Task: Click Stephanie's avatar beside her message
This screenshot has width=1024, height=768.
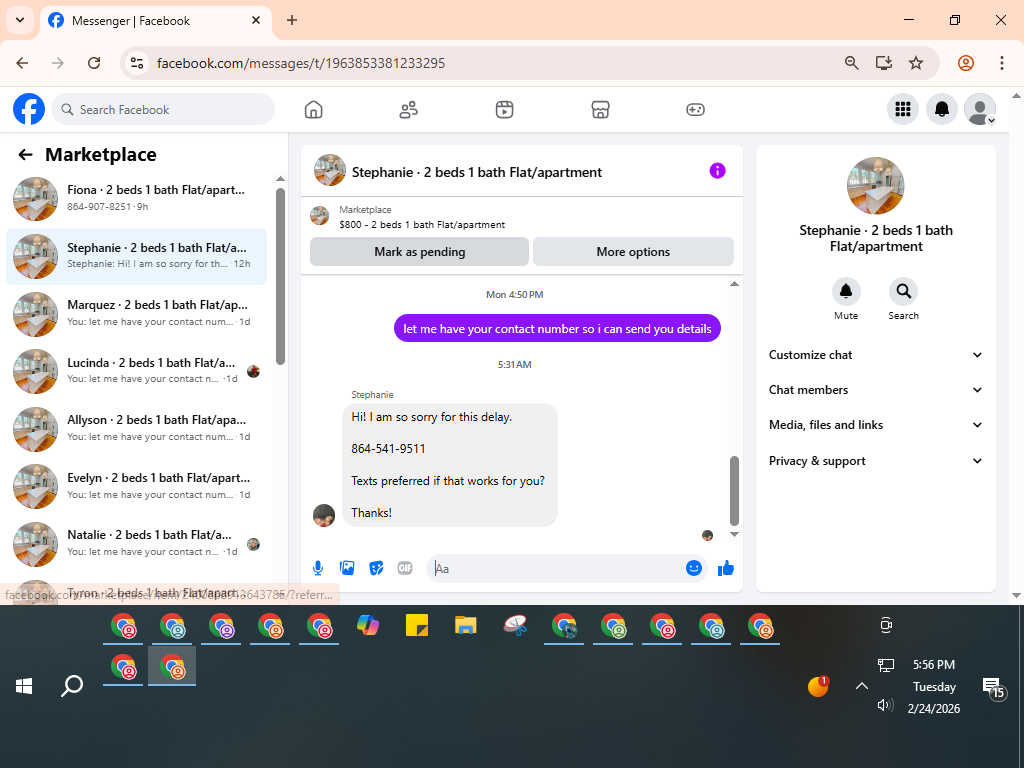Action: point(324,515)
